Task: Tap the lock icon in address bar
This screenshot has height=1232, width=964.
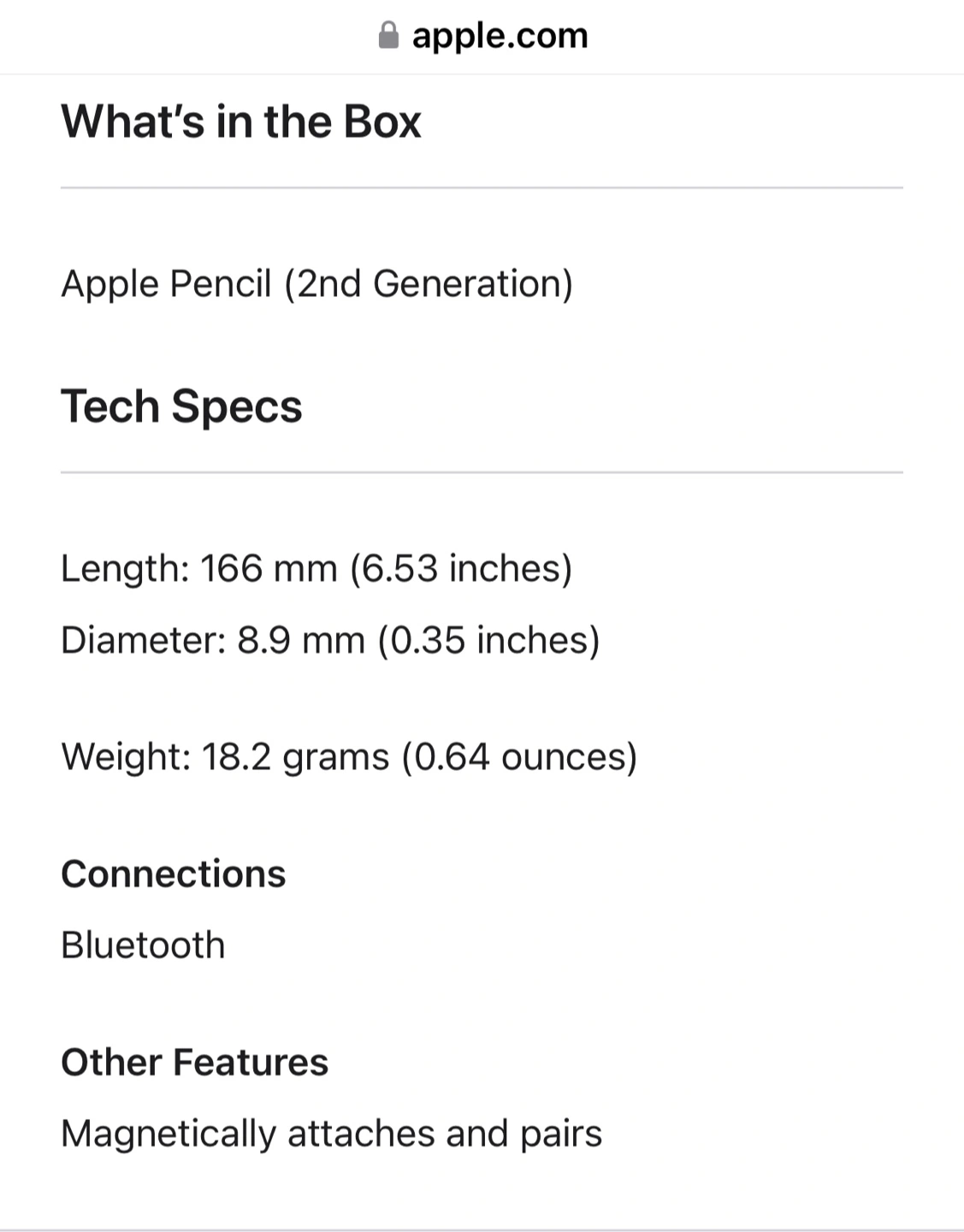Action: point(388,36)
